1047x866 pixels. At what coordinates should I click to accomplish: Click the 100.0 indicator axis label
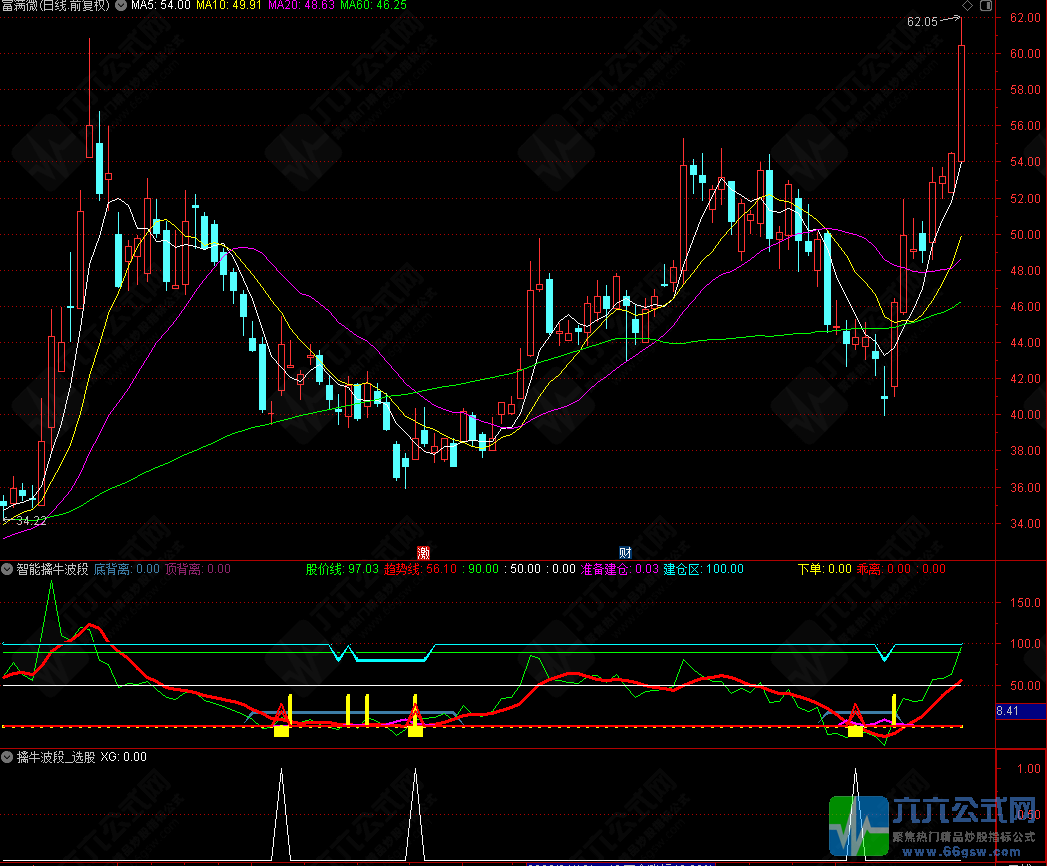pos(1025,644)
